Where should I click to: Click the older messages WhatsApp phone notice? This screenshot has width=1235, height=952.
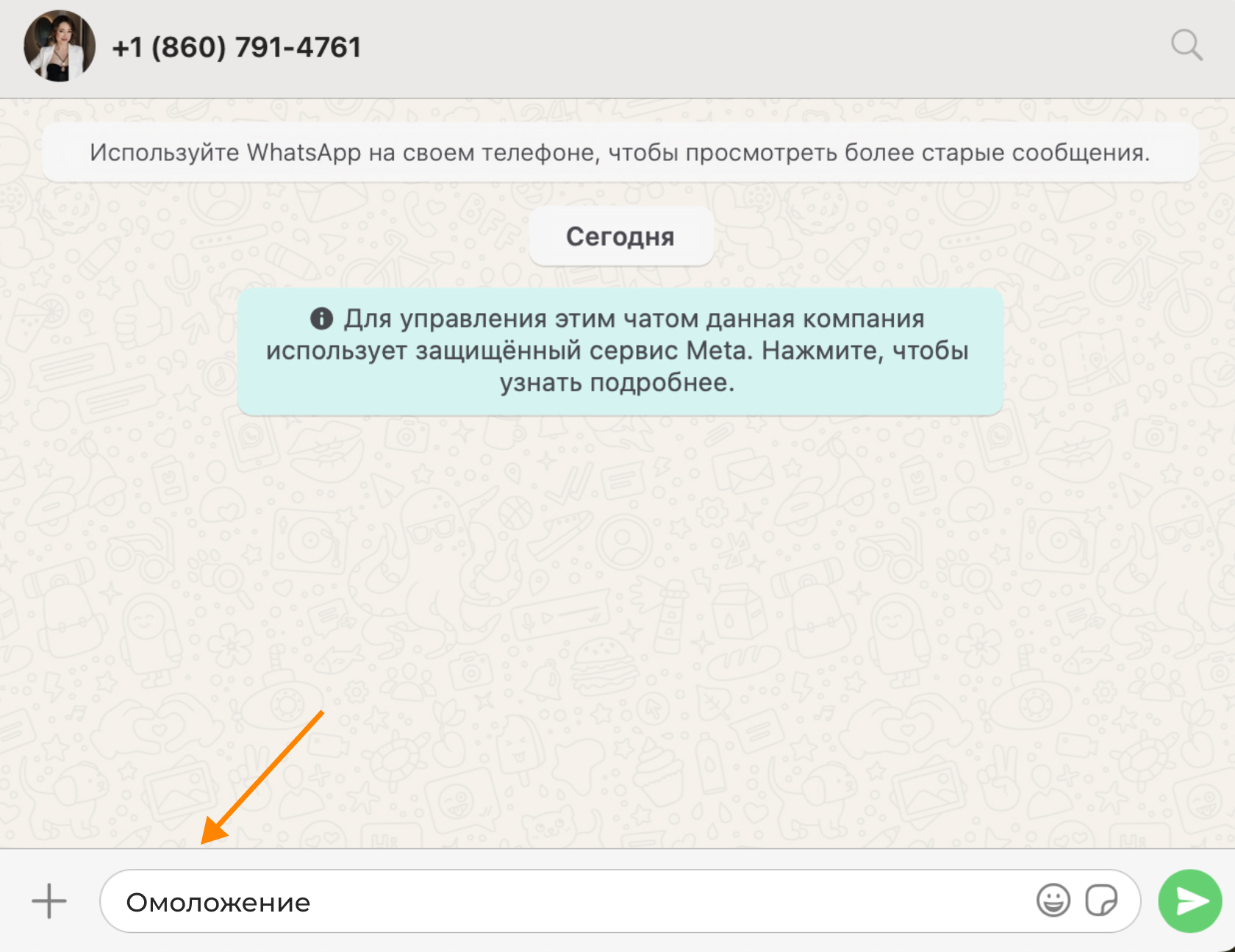620,152
